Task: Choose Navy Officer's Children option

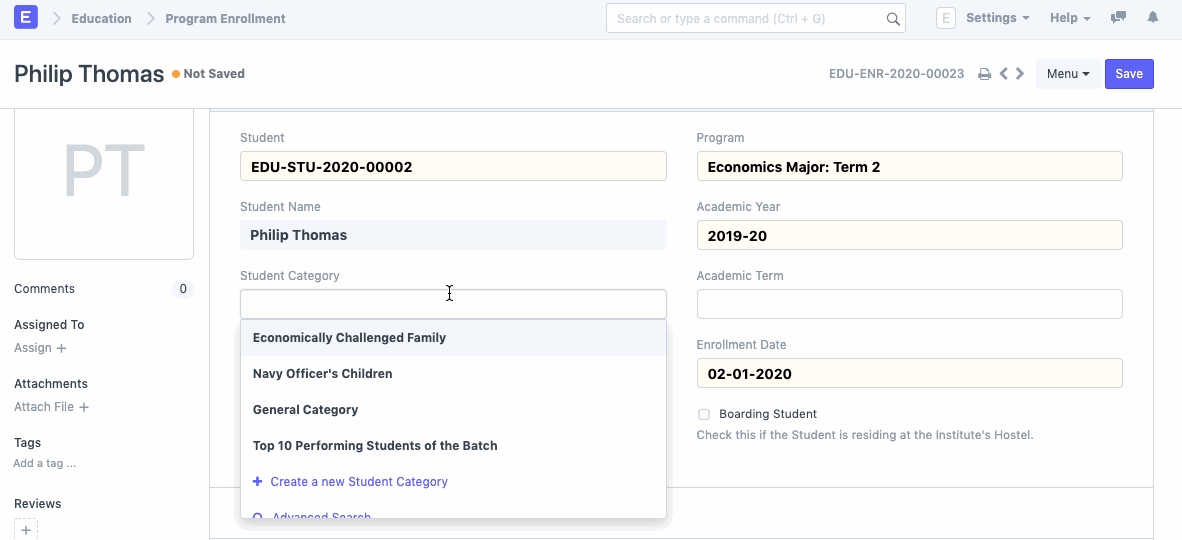Action: click(322, 374)
